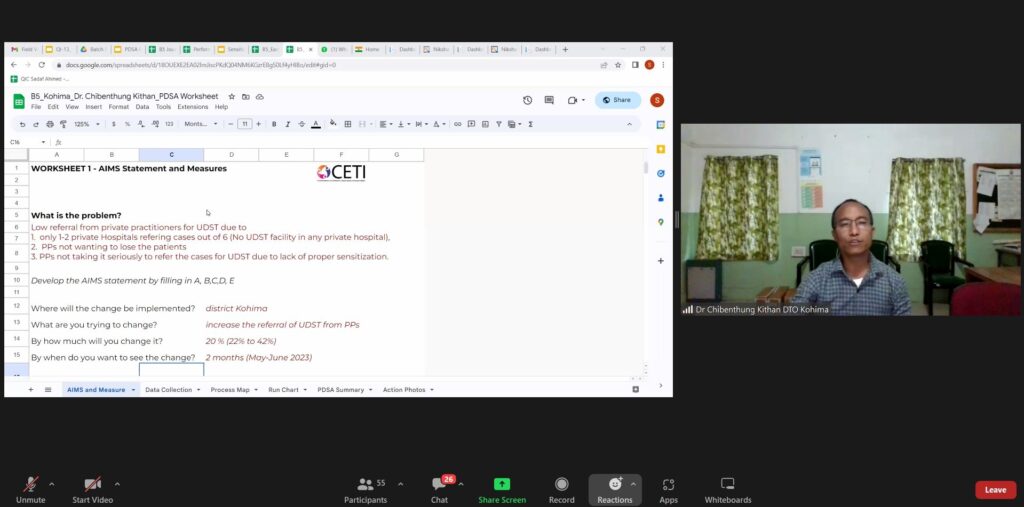Toggle bold formatting in Sheets toolbar
The image size is (1024, 507).
(274, 124)
